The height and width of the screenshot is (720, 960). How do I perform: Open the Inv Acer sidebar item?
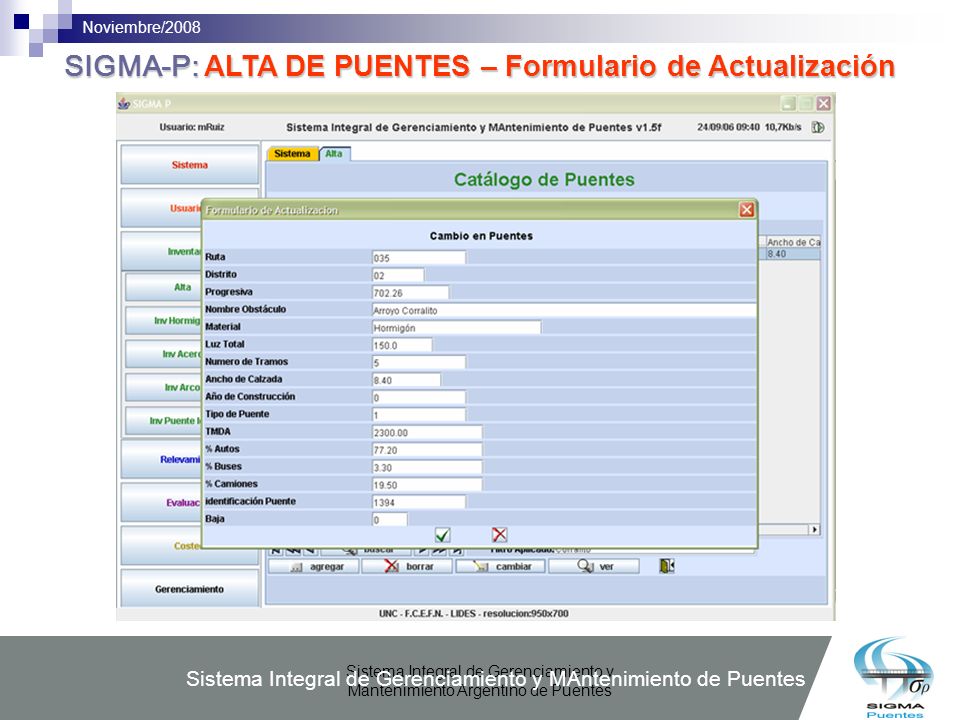pos(164,354)
